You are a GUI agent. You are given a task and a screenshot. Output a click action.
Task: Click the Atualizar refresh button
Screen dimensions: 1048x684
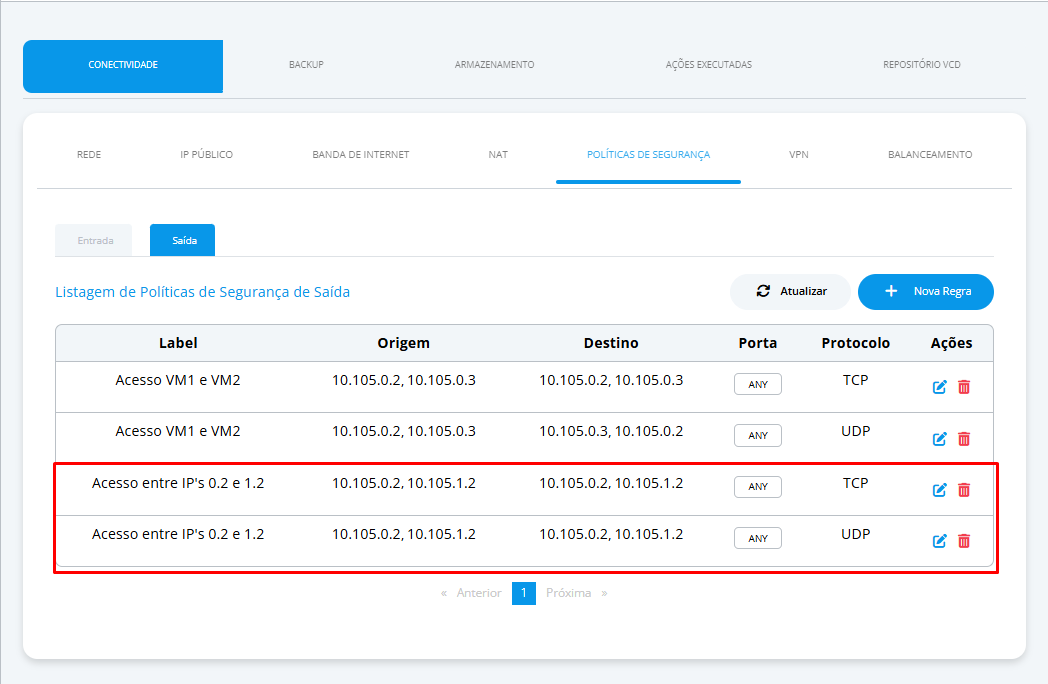790,292
